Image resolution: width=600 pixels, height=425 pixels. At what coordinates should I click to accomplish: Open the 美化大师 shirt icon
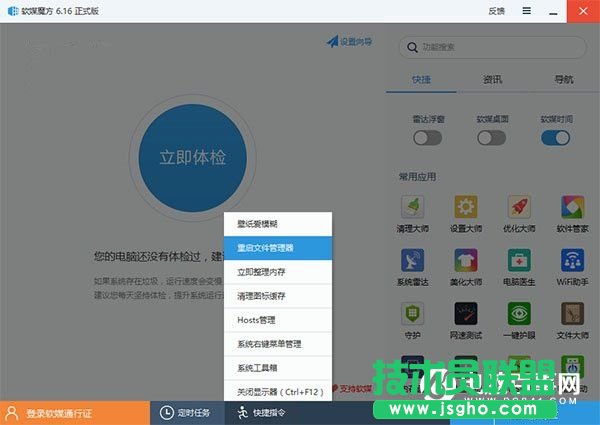[x=466, y=260]
